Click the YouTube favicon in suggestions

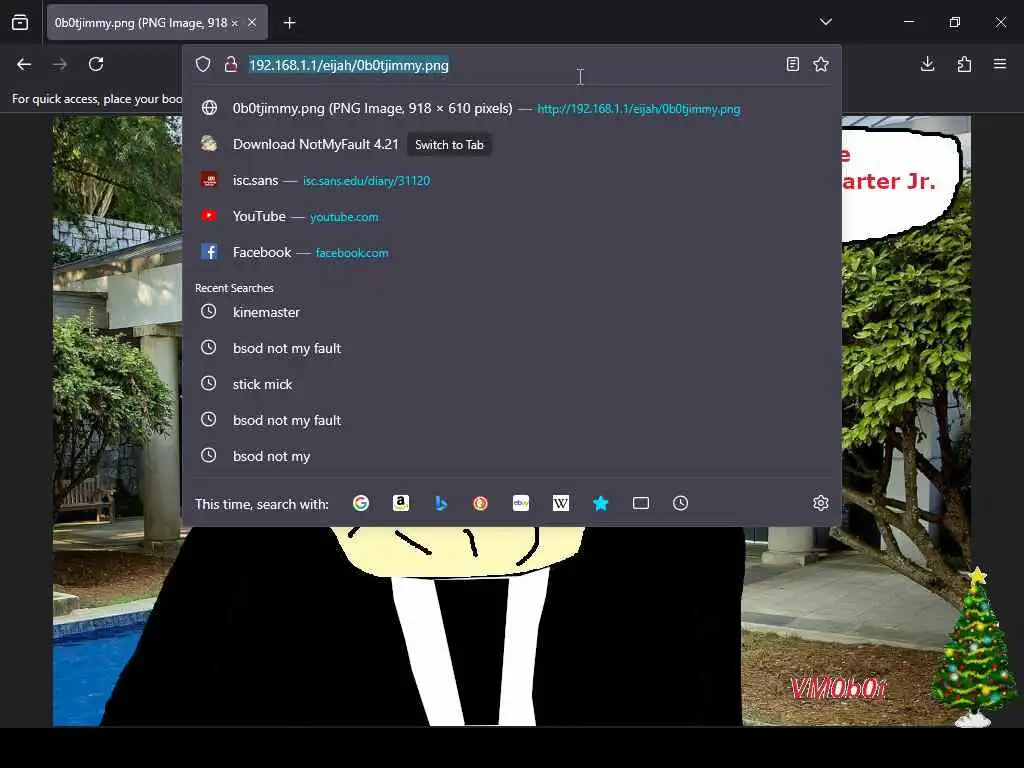pos(209,216)
